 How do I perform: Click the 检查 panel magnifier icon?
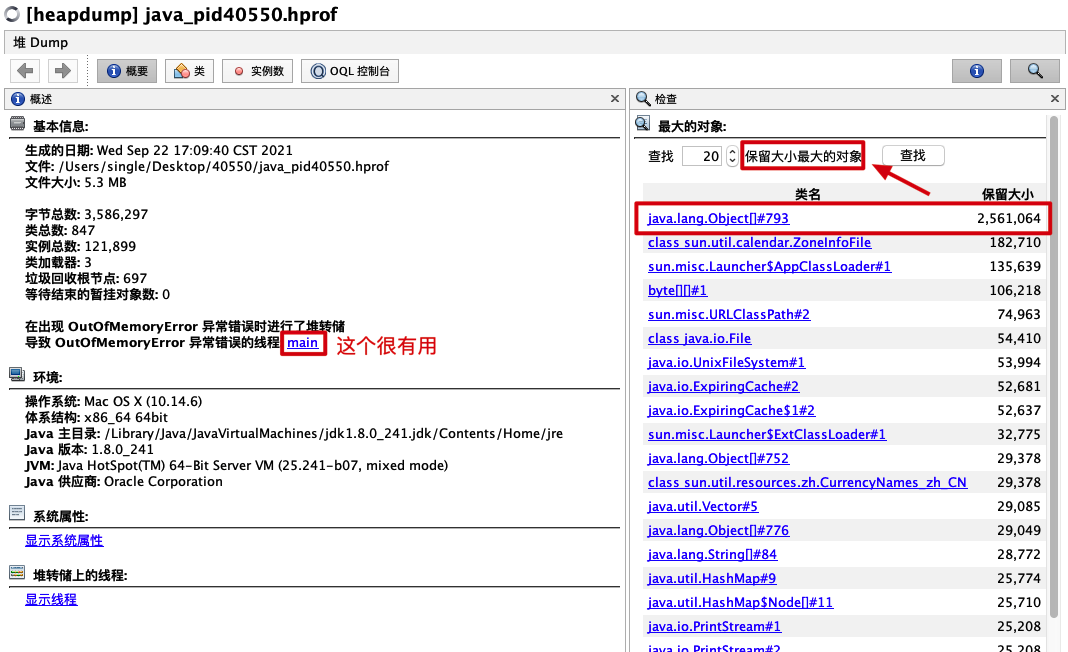(x=642, y=99)
